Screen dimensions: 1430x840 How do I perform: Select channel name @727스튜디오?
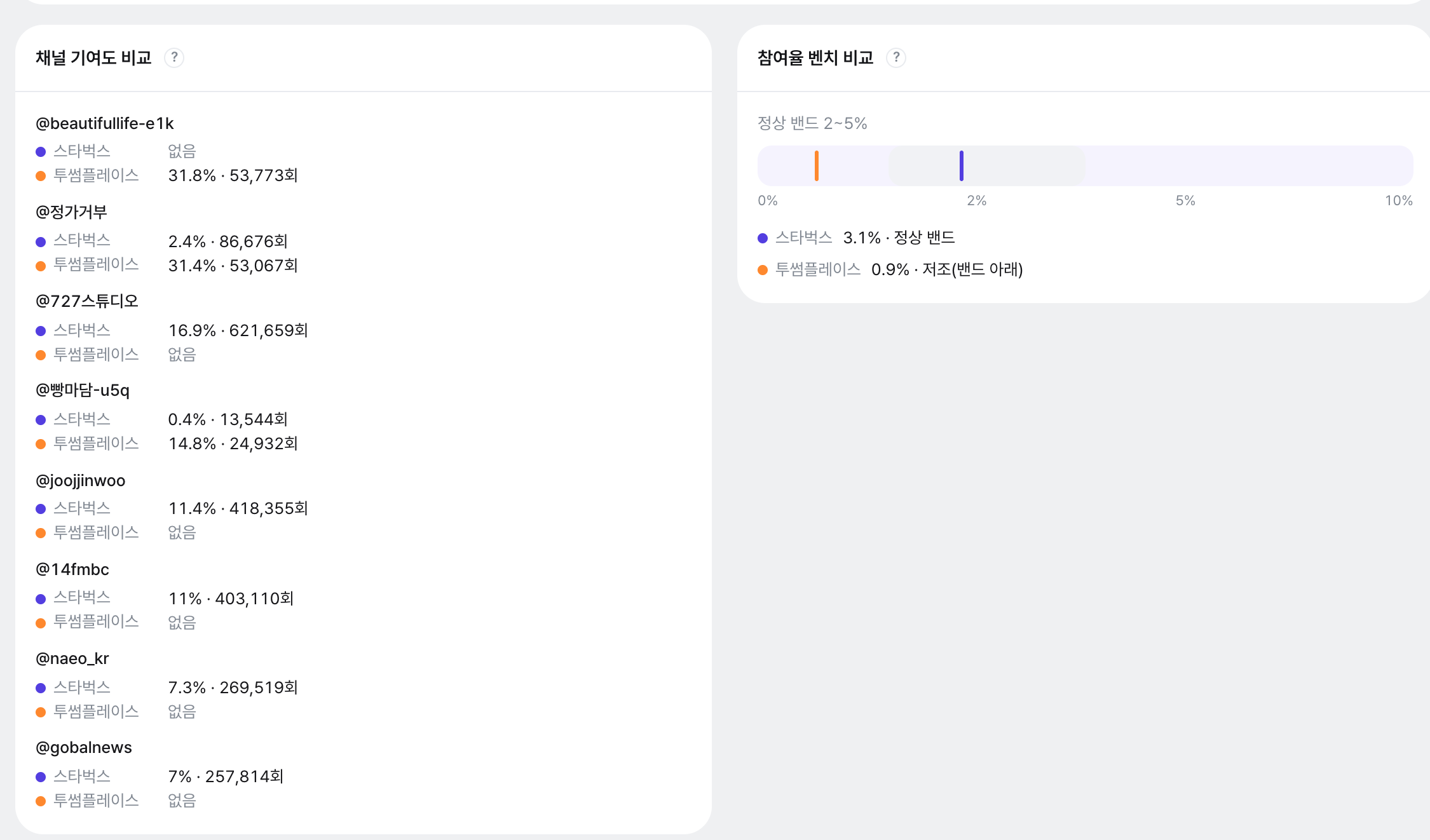tap(87, 301)
